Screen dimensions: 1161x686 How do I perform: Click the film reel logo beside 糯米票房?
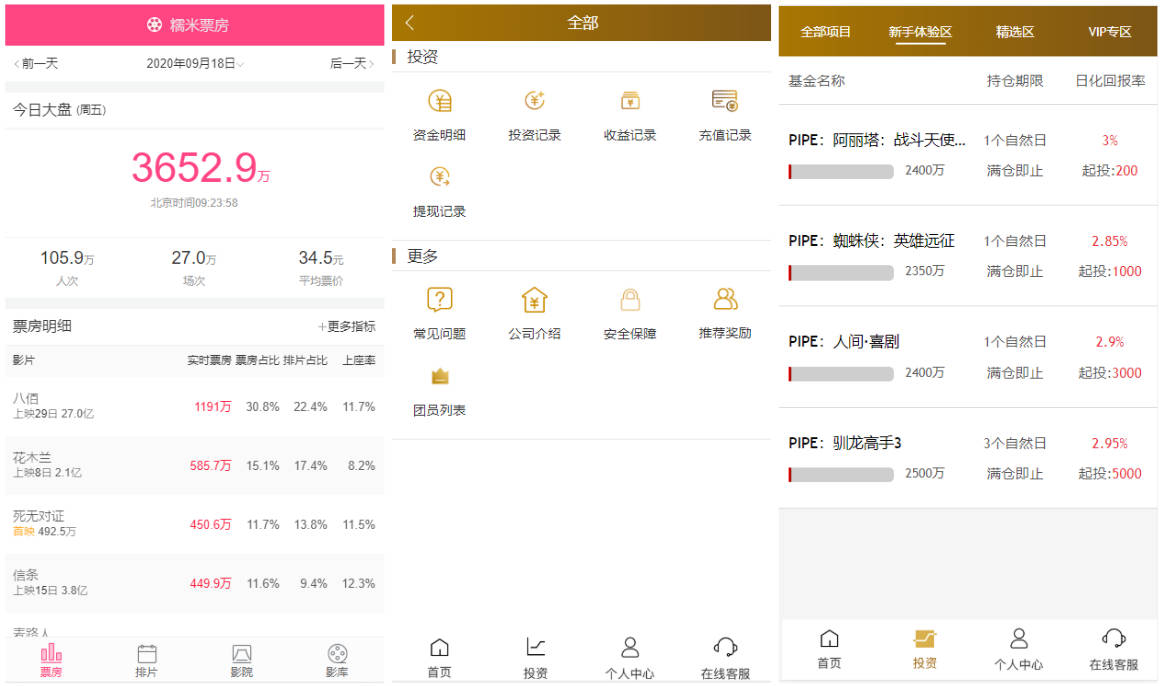[x=154, y=24]
